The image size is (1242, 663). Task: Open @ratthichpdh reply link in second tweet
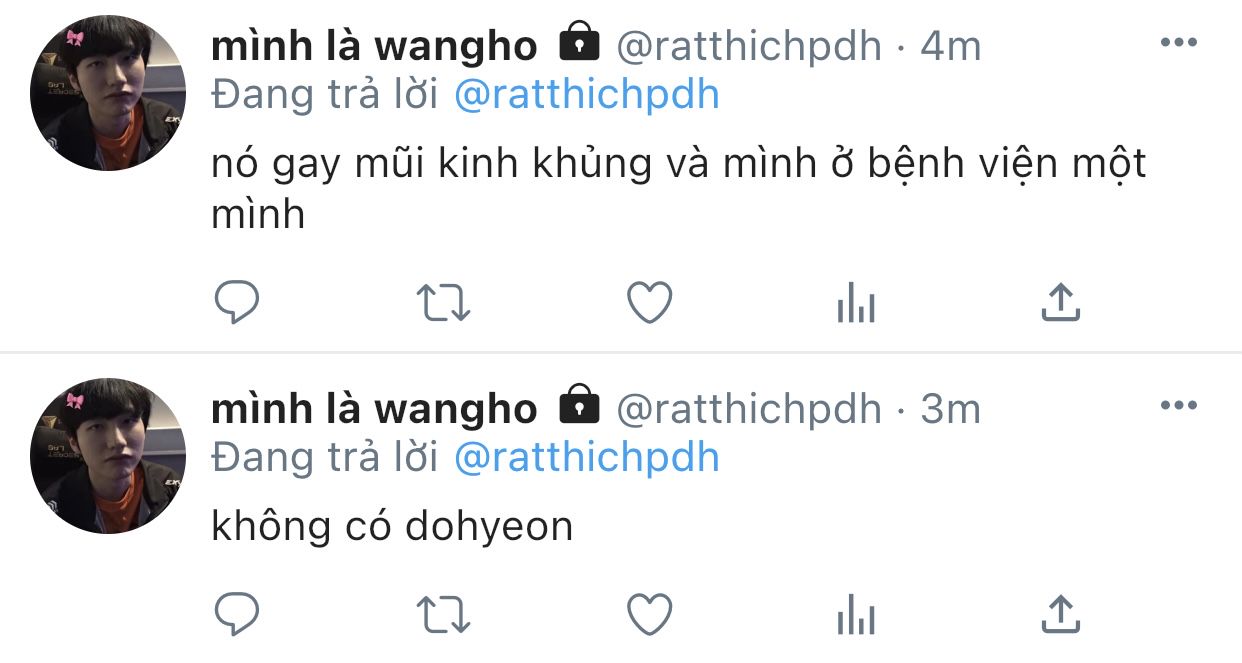click(587, 457)
